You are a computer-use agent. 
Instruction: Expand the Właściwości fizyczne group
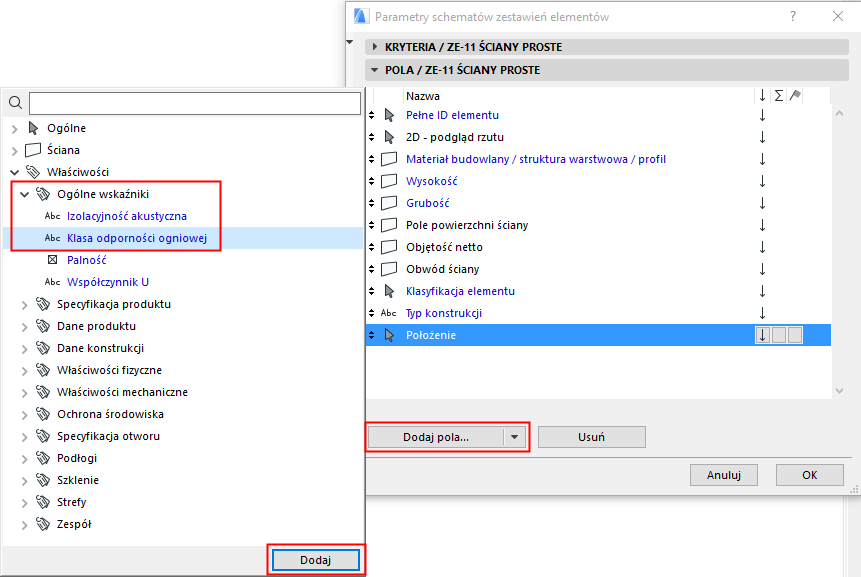click(x=25, y=371)
